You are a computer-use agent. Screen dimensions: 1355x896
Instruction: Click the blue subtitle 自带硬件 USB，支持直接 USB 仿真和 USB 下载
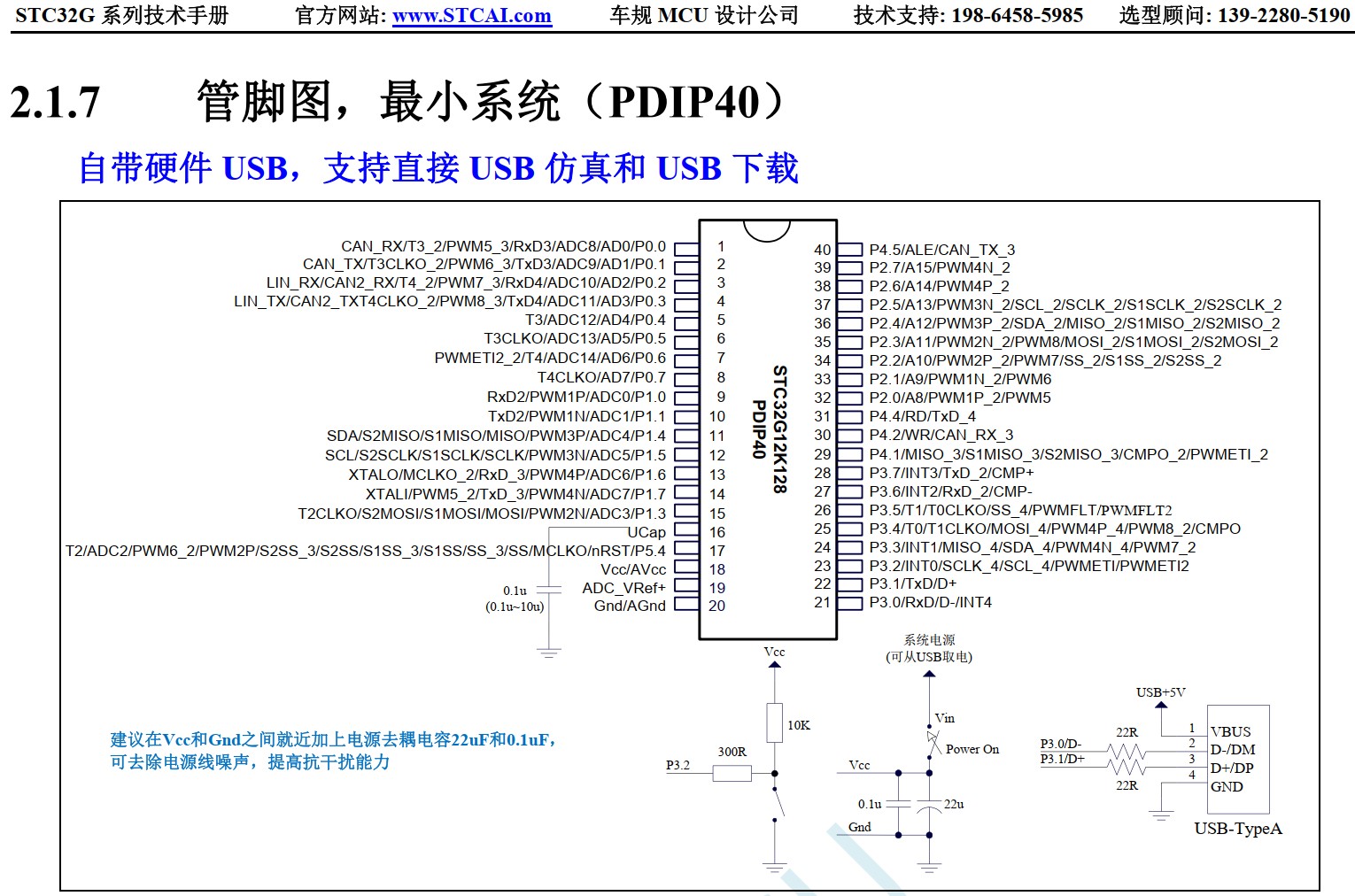point(439,167)
